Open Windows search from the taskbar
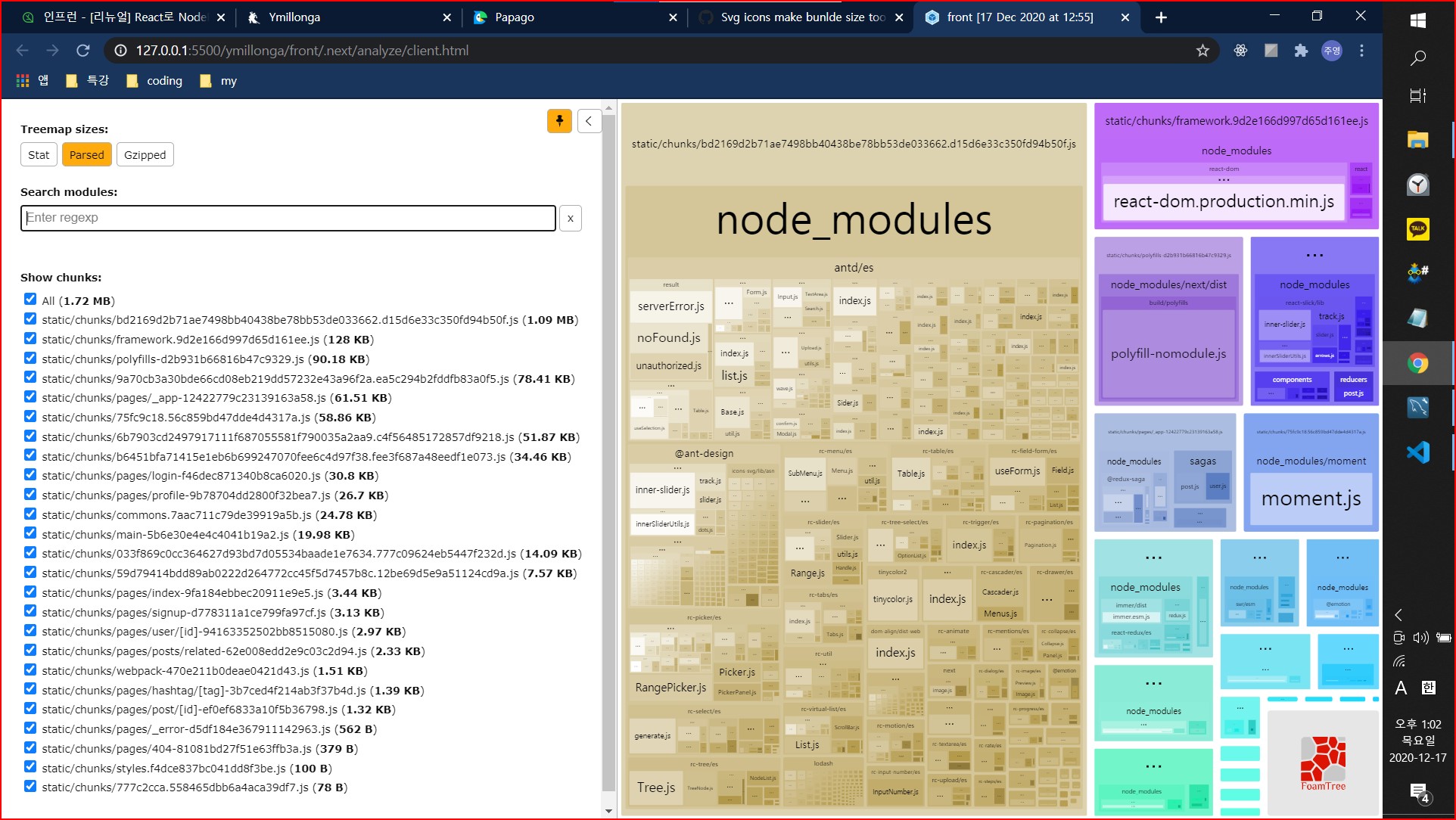 pos(1418,58)
